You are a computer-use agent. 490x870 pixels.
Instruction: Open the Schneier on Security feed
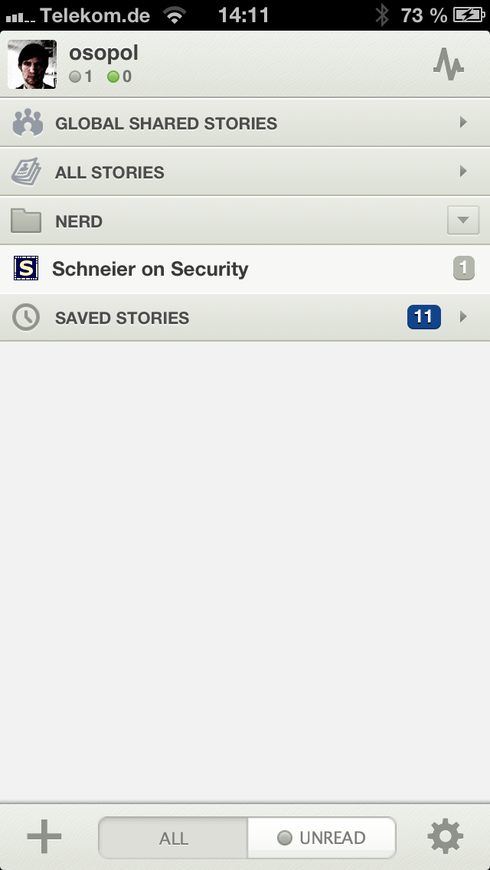click(245, 269)
